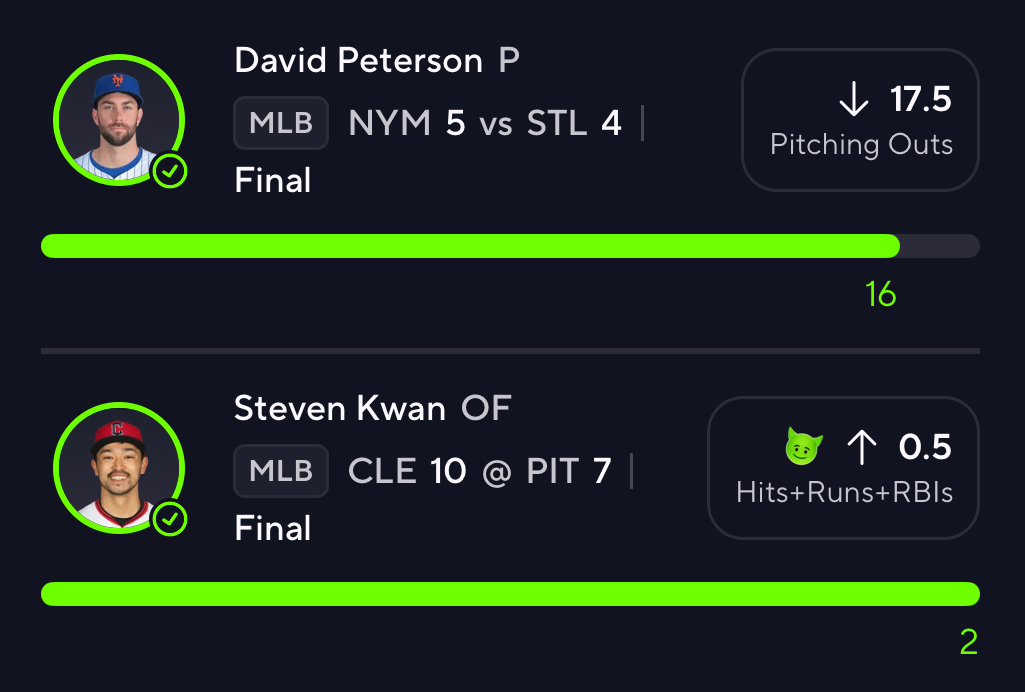
Task: Click the green checkmark on Steven Kwan's photo
Action: (170, 519)
